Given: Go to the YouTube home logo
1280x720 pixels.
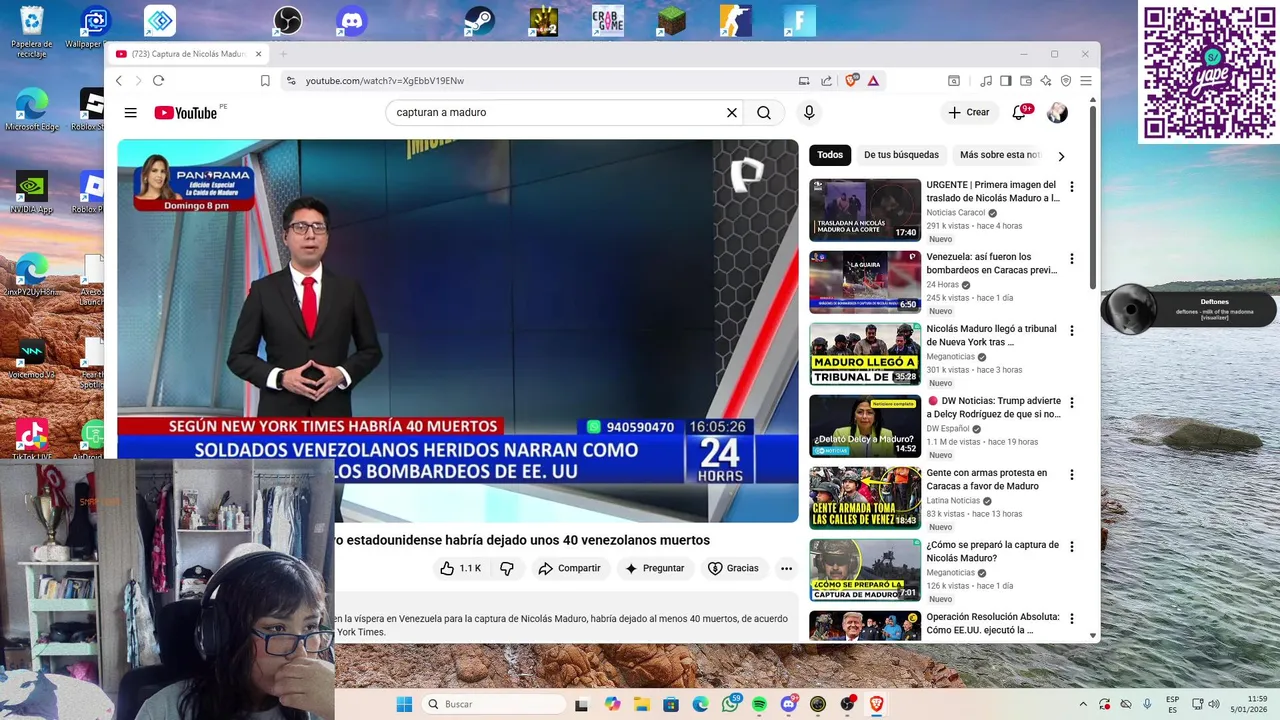Looking at the screenshot, I should [186, 113].
